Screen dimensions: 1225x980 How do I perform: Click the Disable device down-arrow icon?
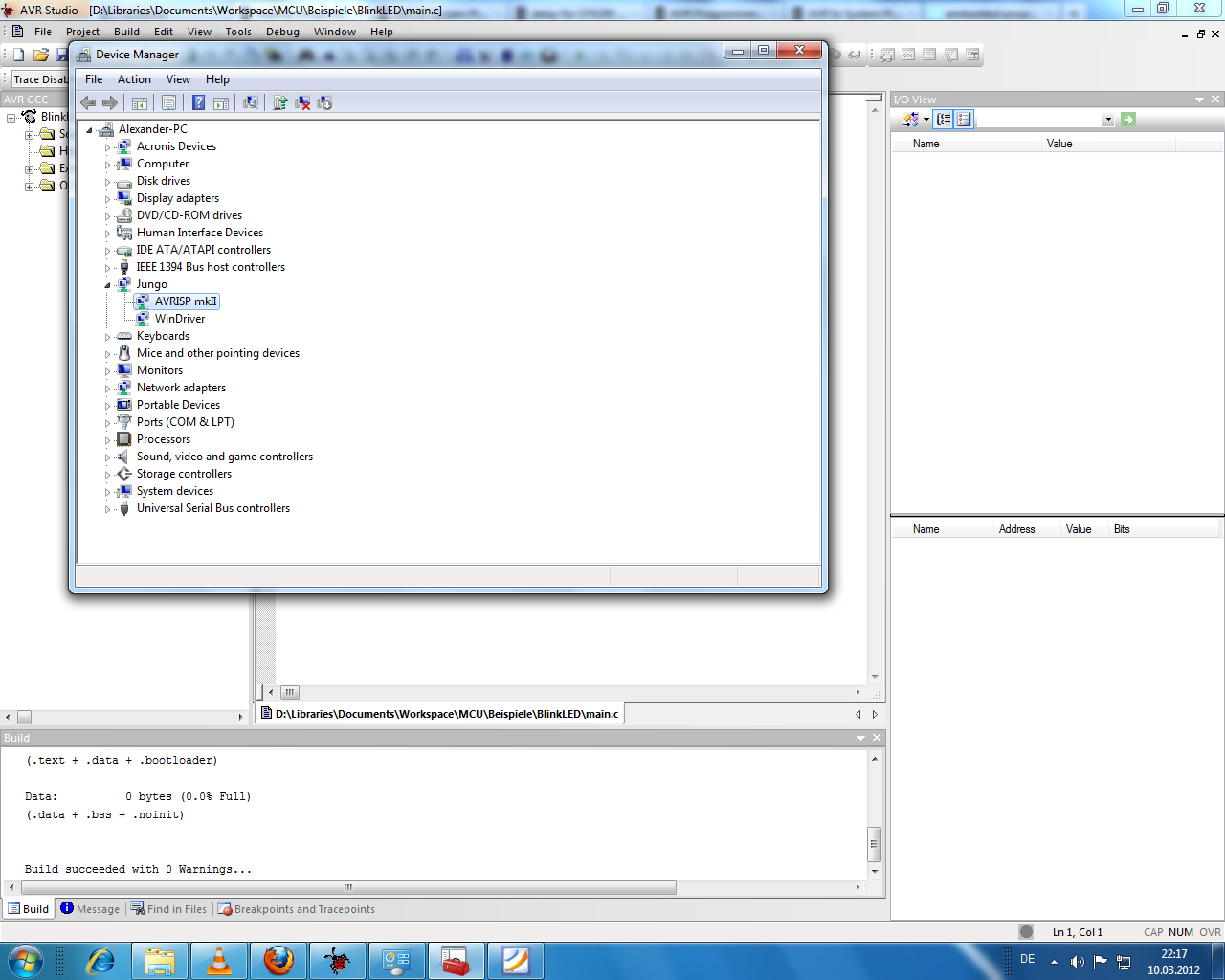[324, 102]
